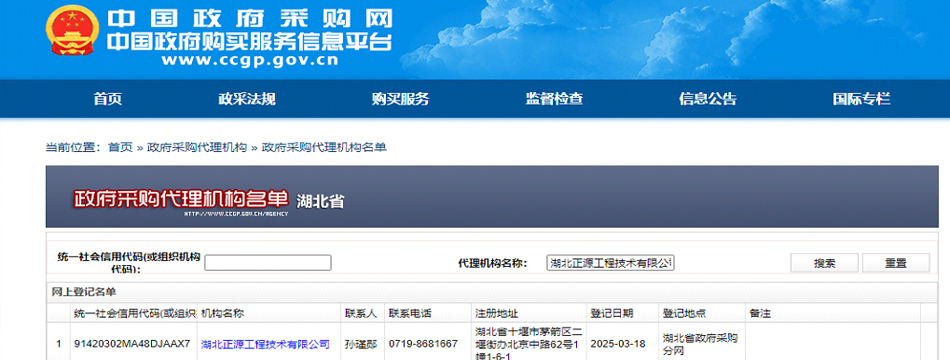Click the 联系人 column header
950x360 pixels.
pos(363,313)
